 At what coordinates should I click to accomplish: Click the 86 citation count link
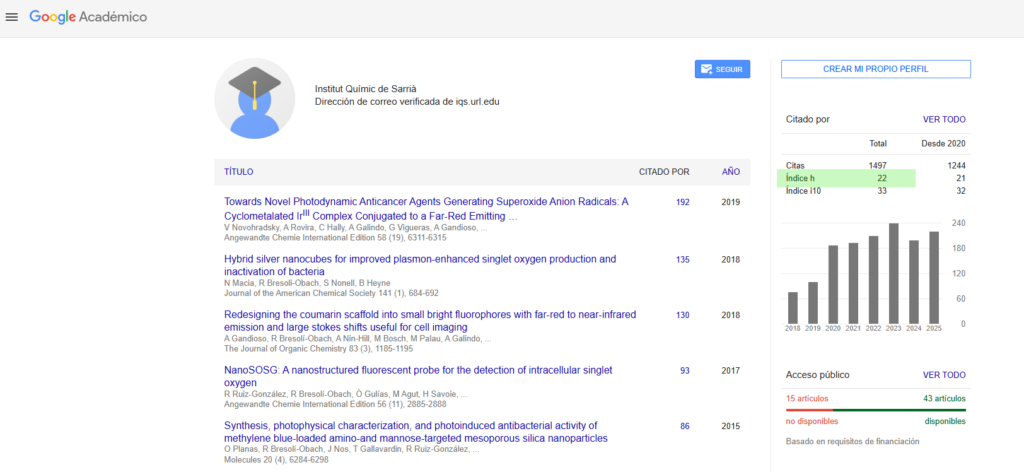tap(684, 426)
